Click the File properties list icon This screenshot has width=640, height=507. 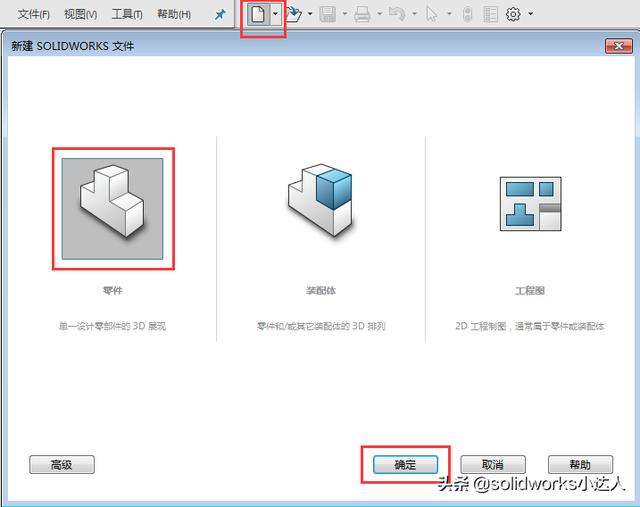click(490, 14)
